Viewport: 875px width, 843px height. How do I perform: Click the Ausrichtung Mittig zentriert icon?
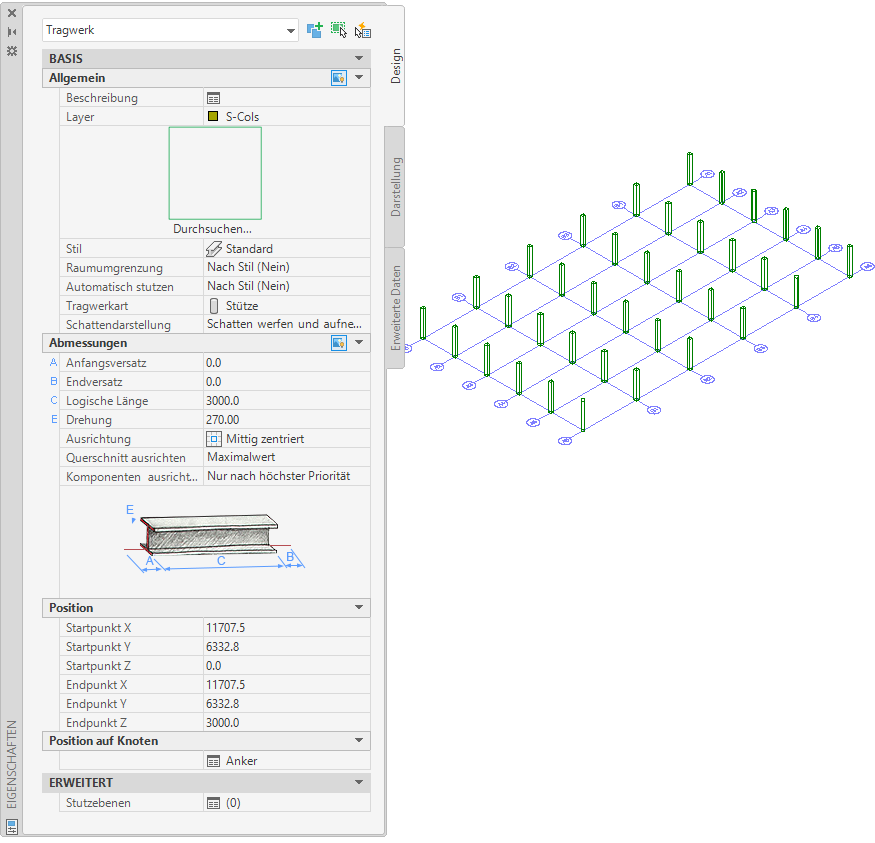(214, 439)
